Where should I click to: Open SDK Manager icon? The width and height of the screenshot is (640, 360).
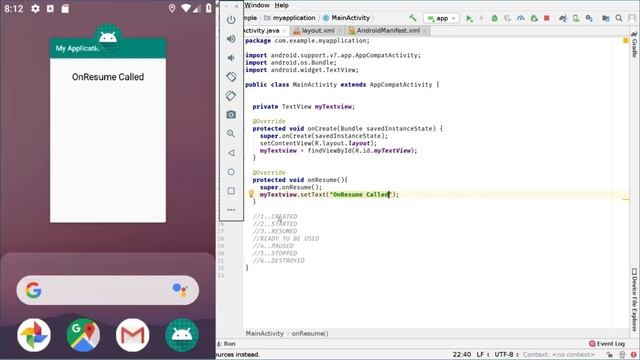[589, 18]
